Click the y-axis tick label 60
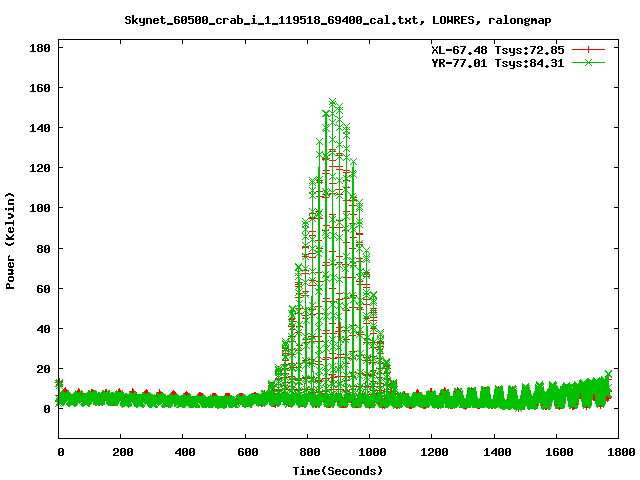This screenshot has height=480, width=640. point(43,289)
